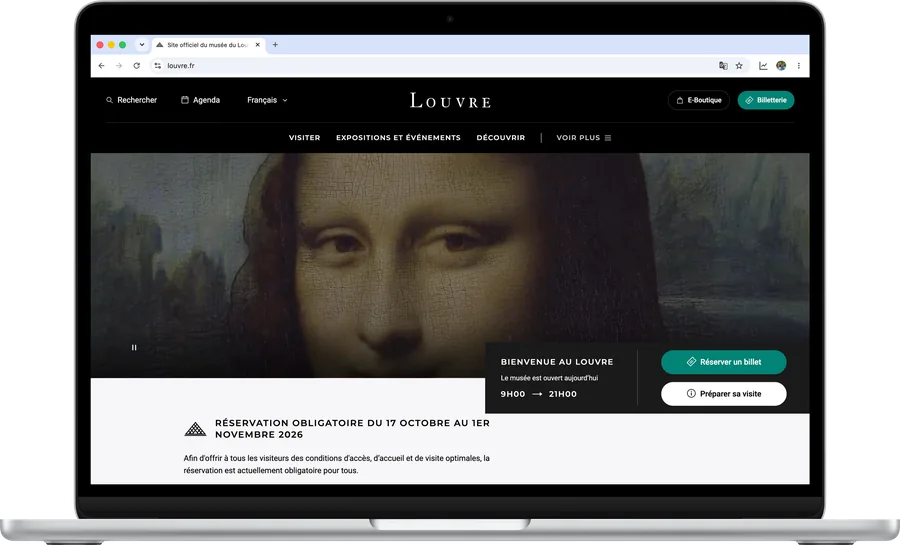Screen dimensions: 900x545
Task: Close the Louvre browser tab
Action: 258,45
